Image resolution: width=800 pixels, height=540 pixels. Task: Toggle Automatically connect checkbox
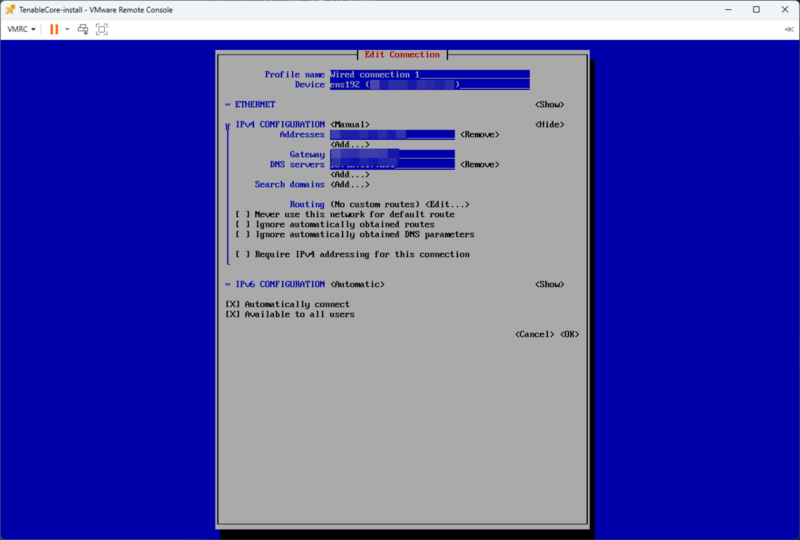(233, 304)
